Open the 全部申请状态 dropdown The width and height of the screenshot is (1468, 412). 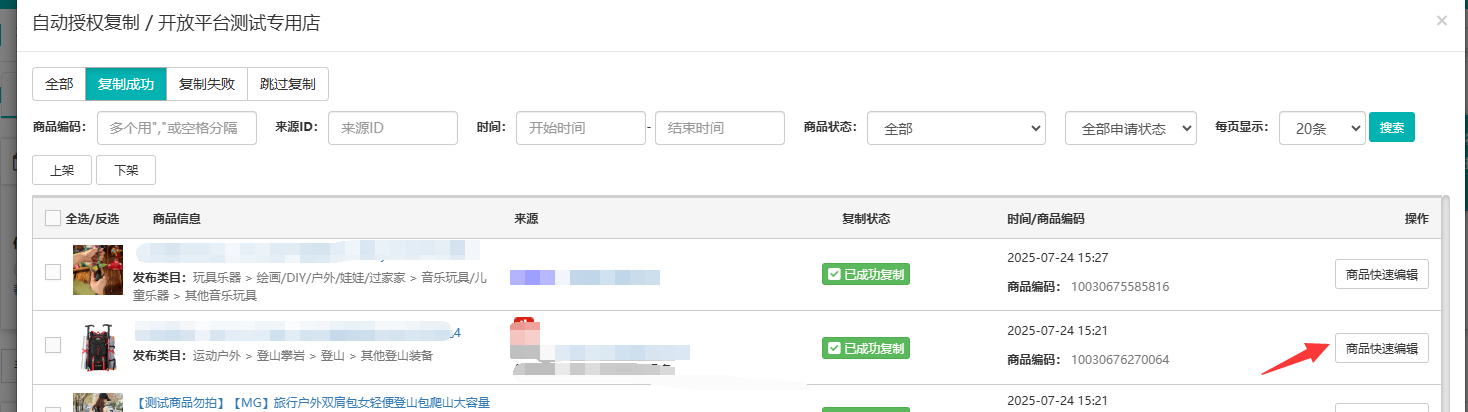coord(1130,128)
